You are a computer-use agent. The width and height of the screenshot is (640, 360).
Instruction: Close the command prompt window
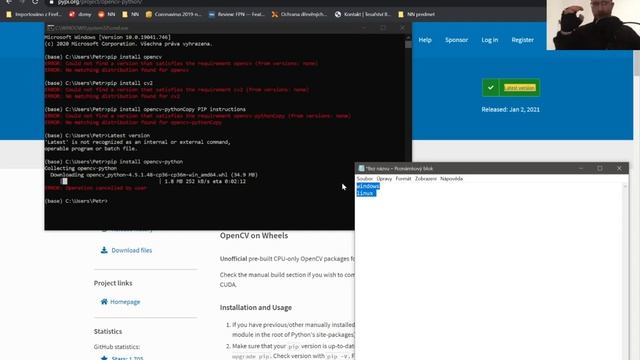(402, 28)
